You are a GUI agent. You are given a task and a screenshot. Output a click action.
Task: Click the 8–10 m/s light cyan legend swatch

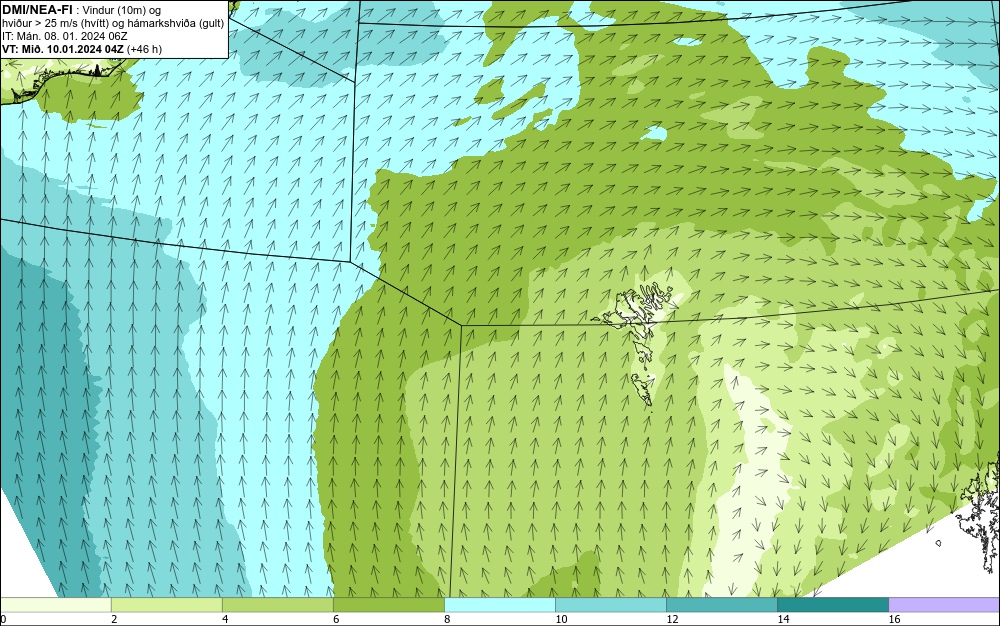click(499, 605)
